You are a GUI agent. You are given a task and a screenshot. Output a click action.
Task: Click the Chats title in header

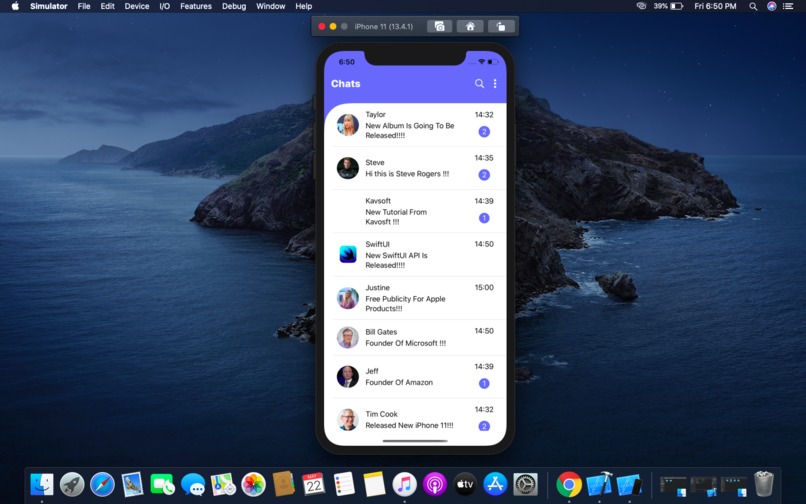point(345,83)
